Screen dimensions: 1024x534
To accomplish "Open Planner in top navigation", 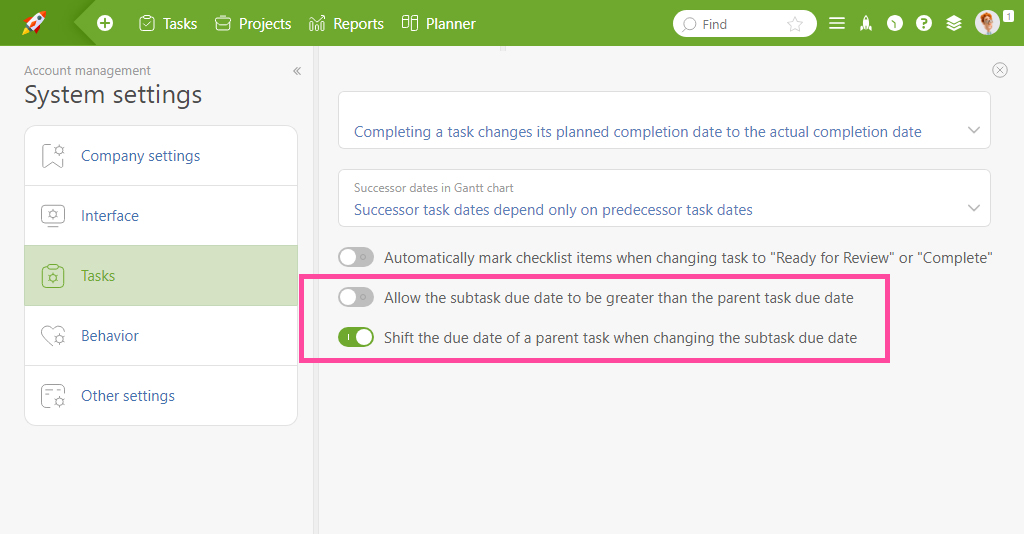I will coord(438,24).
